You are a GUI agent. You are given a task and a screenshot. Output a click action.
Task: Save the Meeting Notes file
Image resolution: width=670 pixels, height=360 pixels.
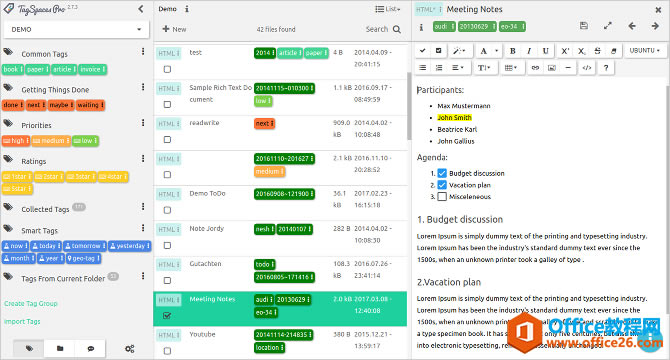click(x=584, y=26)
